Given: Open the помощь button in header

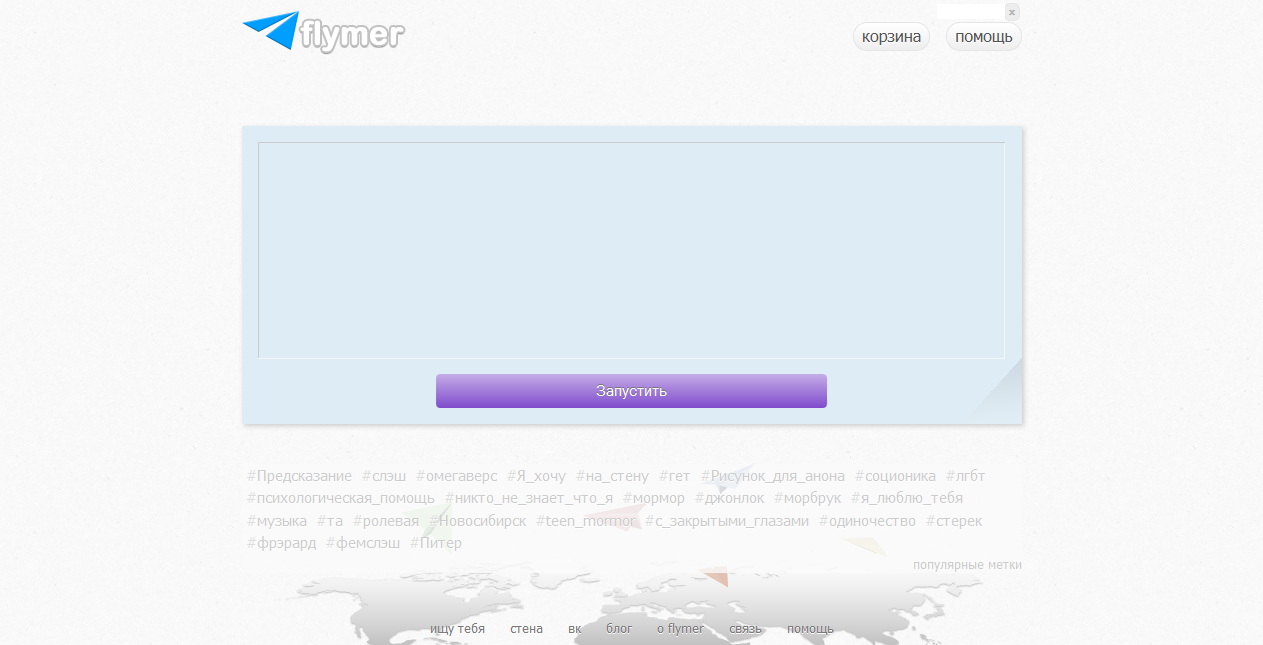Looking at the screenshot, I should coord(984,37).
